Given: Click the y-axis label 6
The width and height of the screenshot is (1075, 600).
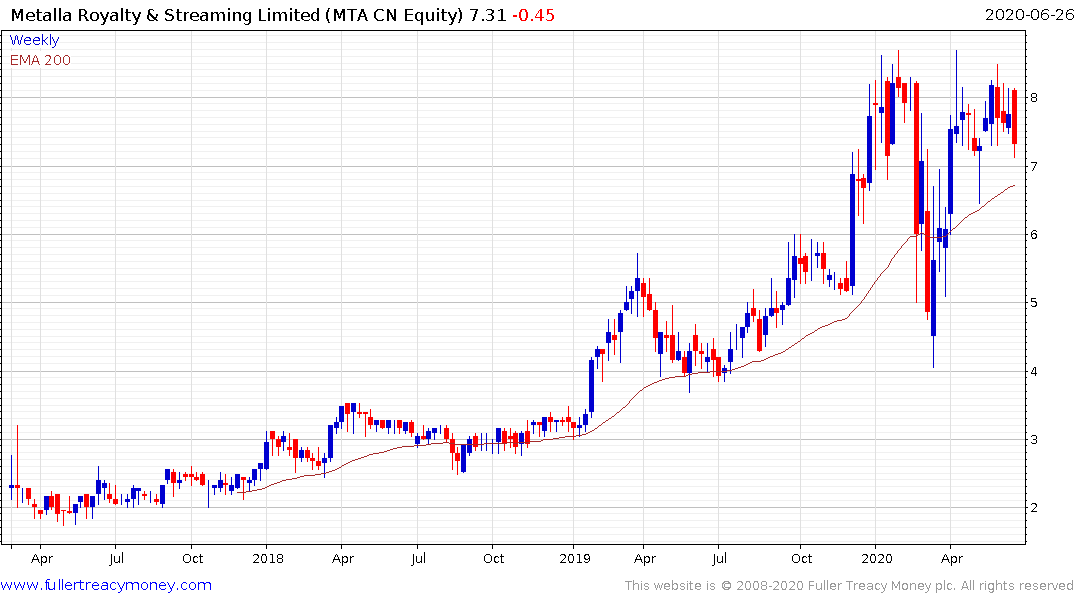Looking at the screenshot, I should coord(1033,235).
